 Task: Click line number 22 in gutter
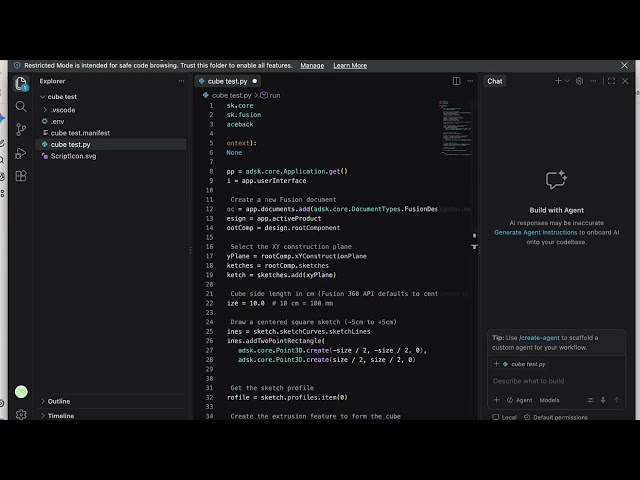[209, 303]
